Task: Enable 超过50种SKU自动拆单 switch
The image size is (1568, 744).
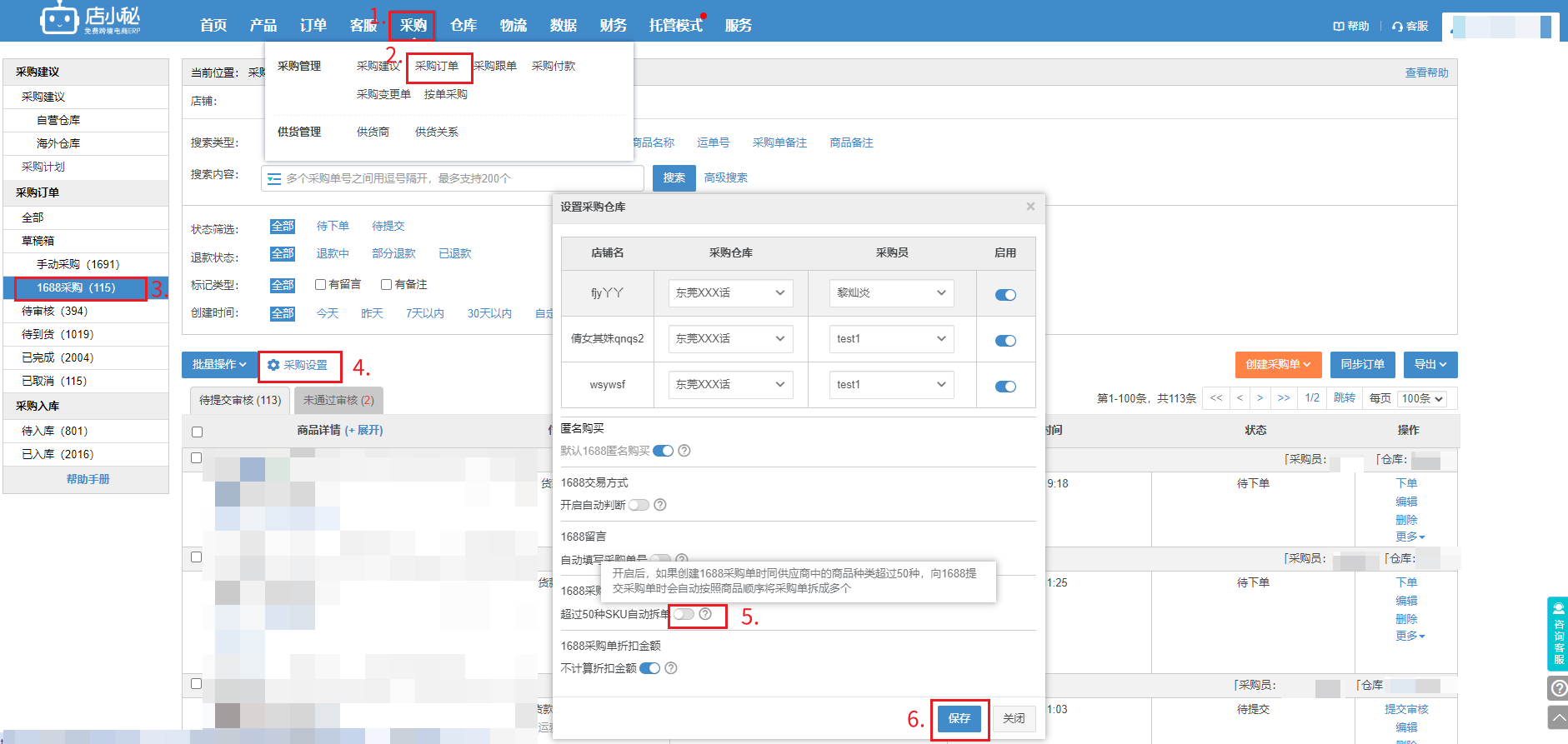Action: (x=684, y=614)
